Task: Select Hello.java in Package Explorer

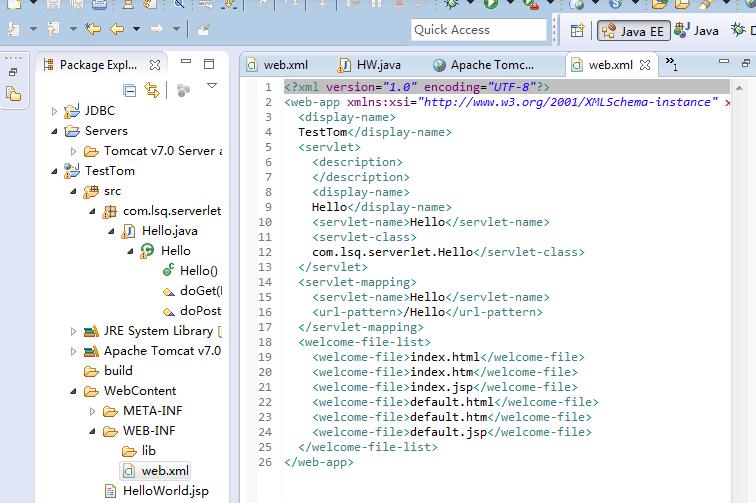Action: [x=170, y=231]
